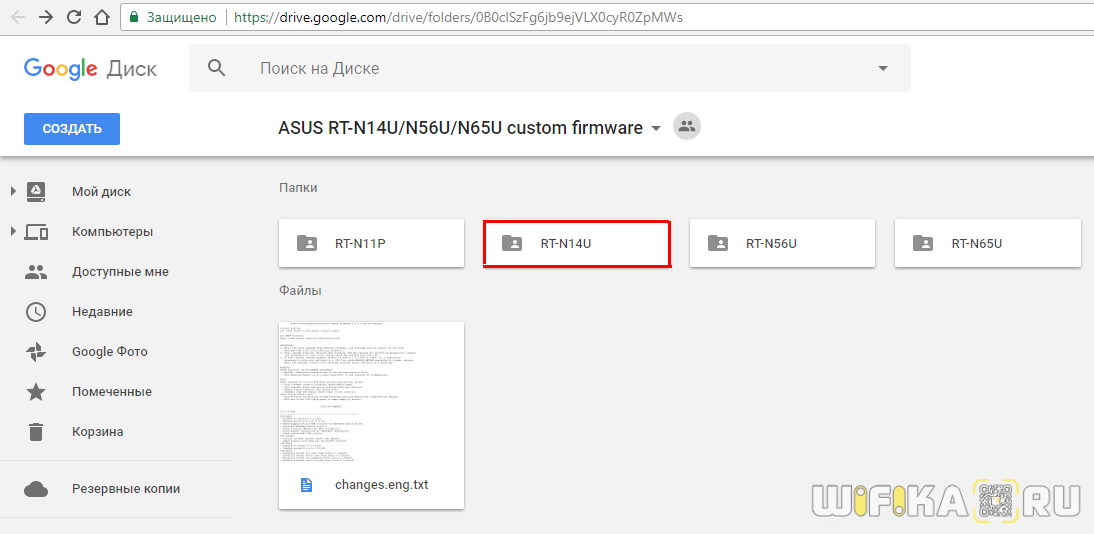Click the shared folder icon of RT-N14U

(x=512, y=243)
